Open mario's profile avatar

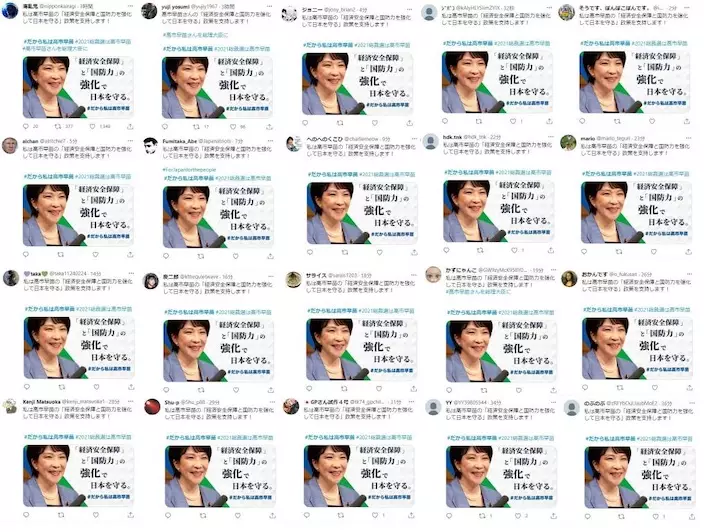(568, 143)
